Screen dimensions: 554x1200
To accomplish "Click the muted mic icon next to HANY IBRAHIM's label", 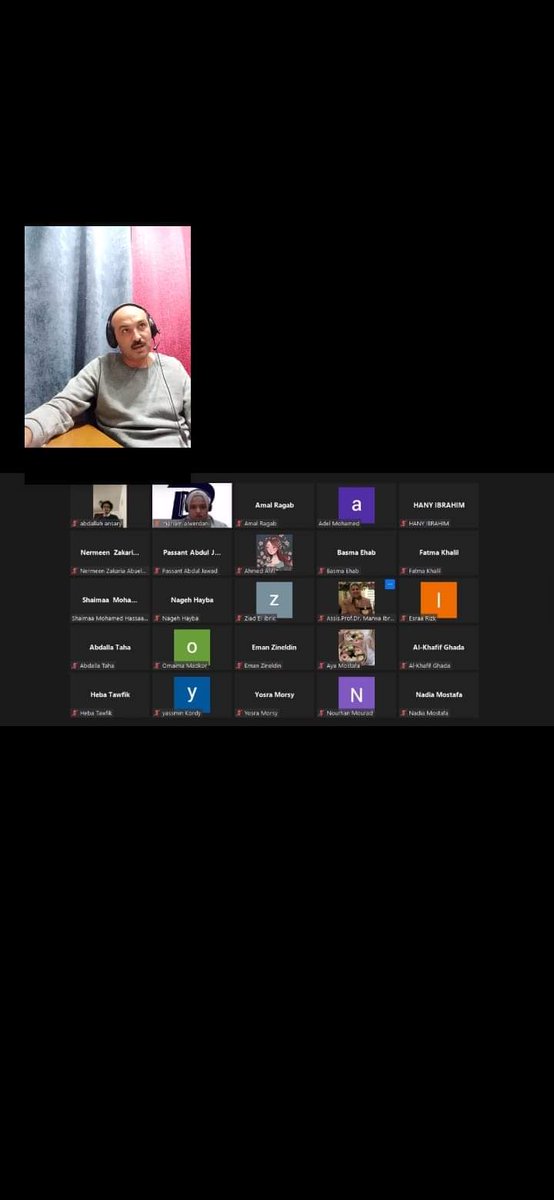I will (404, 523).
